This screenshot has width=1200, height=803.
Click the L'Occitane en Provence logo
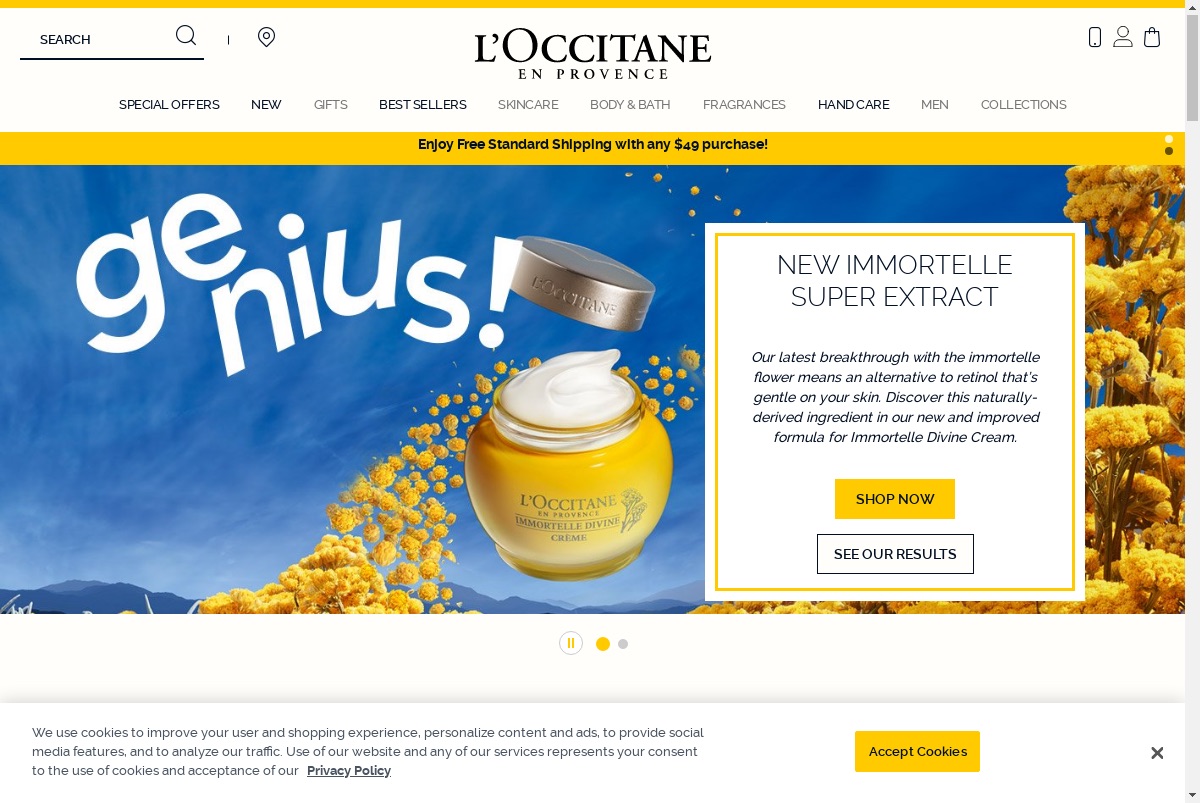[593, 54]
